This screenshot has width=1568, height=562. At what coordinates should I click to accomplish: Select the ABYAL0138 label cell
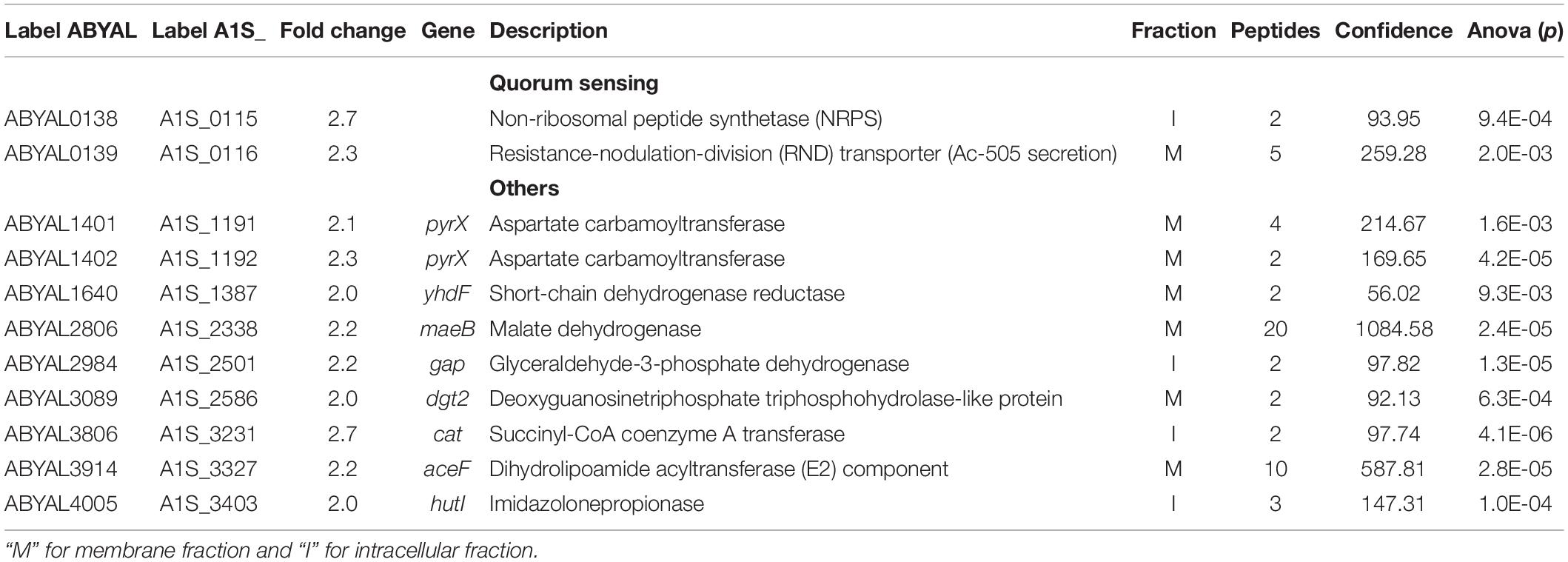[61, 118]
